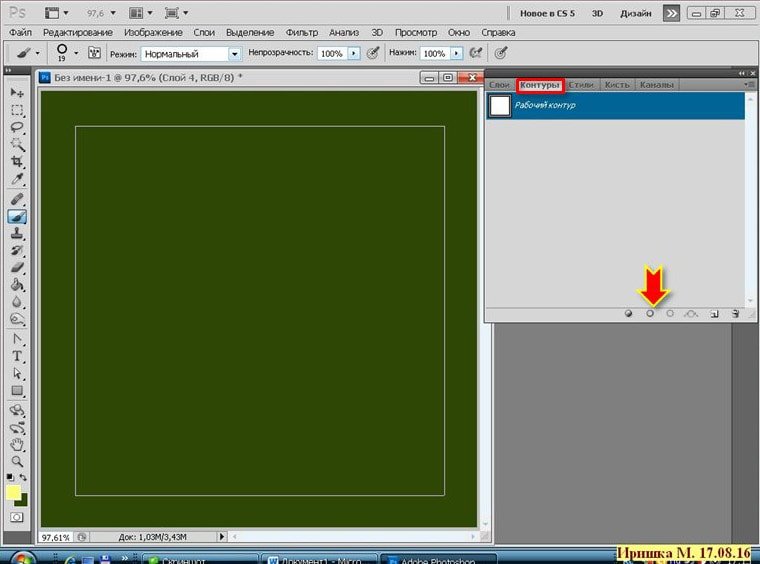Delete current path with trash icon
This screenshot has width=760, height=564.
coord(735,313)
